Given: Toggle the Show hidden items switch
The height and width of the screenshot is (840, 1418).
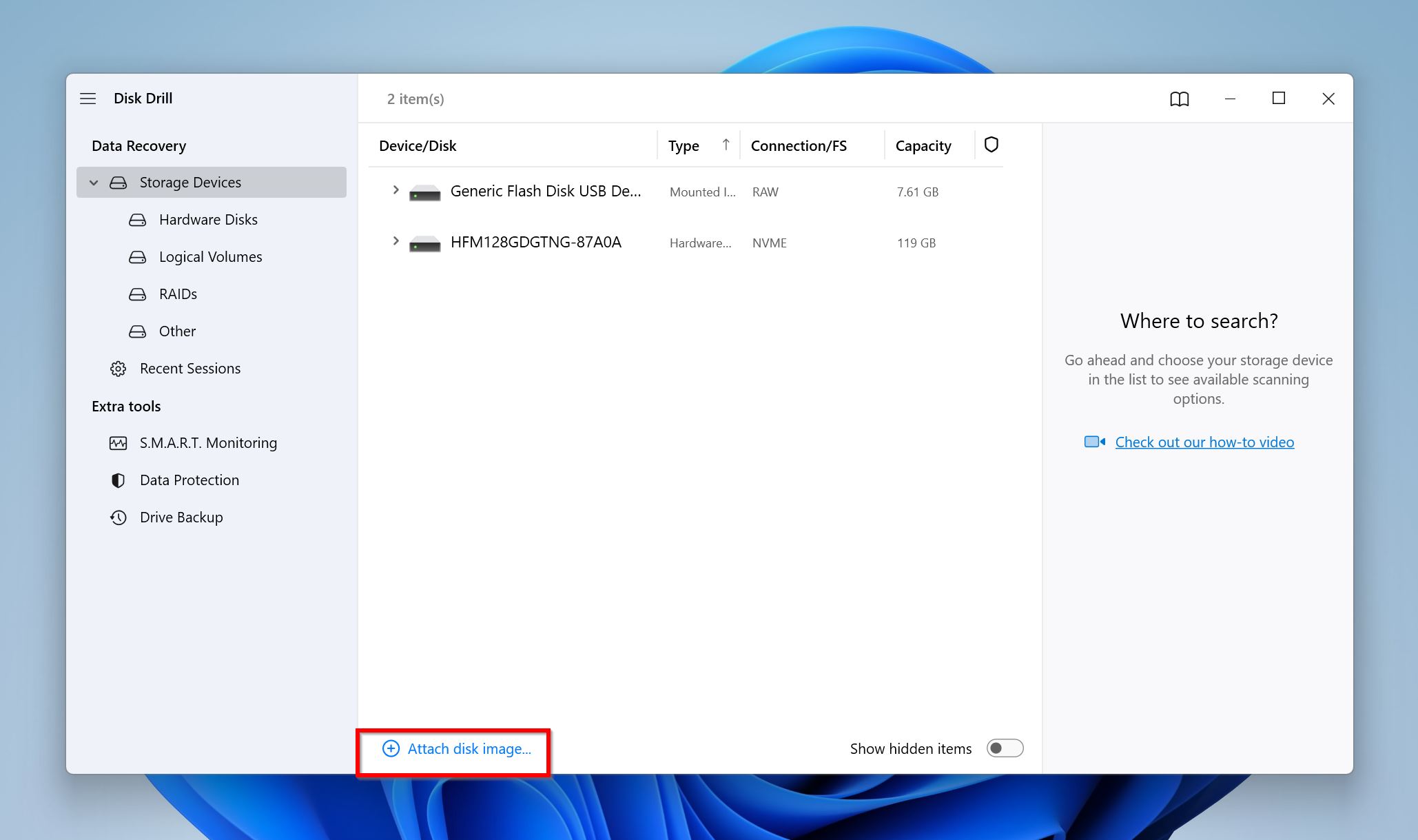Looking at the screenshot, I should (1005, 748).
